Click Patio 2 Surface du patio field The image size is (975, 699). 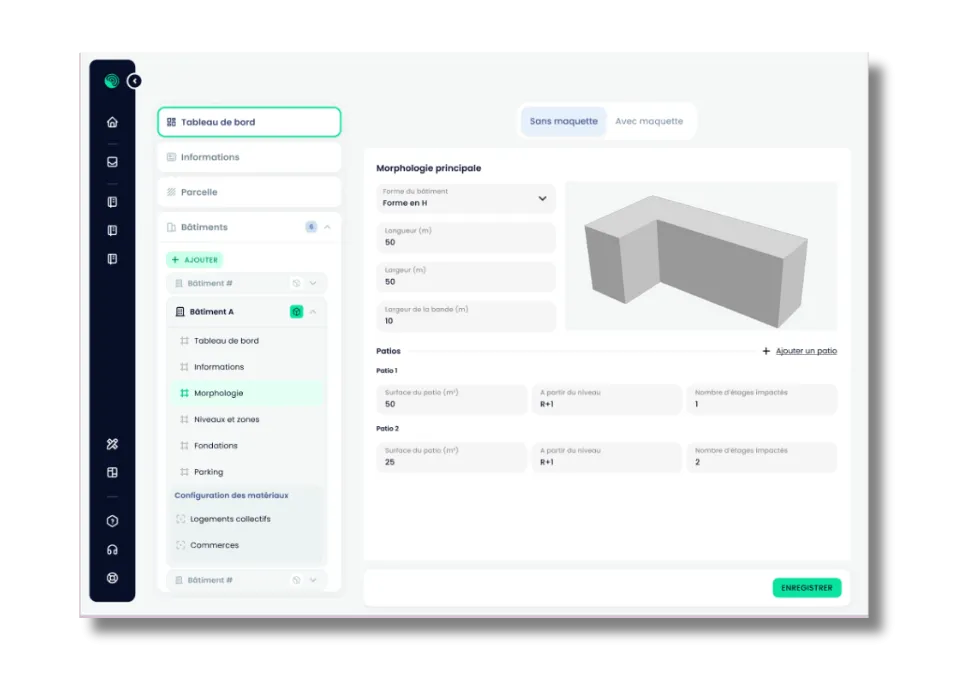(451, 456)
